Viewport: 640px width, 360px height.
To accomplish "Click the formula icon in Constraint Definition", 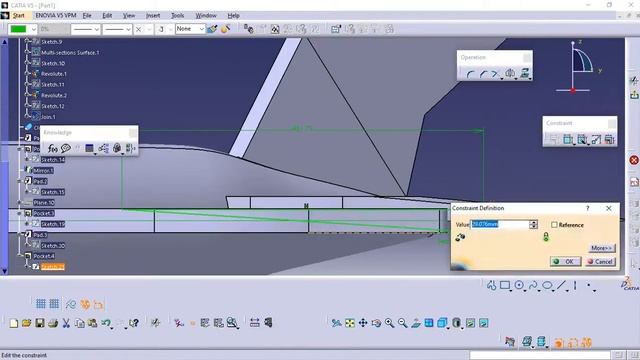I will tap(460, 237).
